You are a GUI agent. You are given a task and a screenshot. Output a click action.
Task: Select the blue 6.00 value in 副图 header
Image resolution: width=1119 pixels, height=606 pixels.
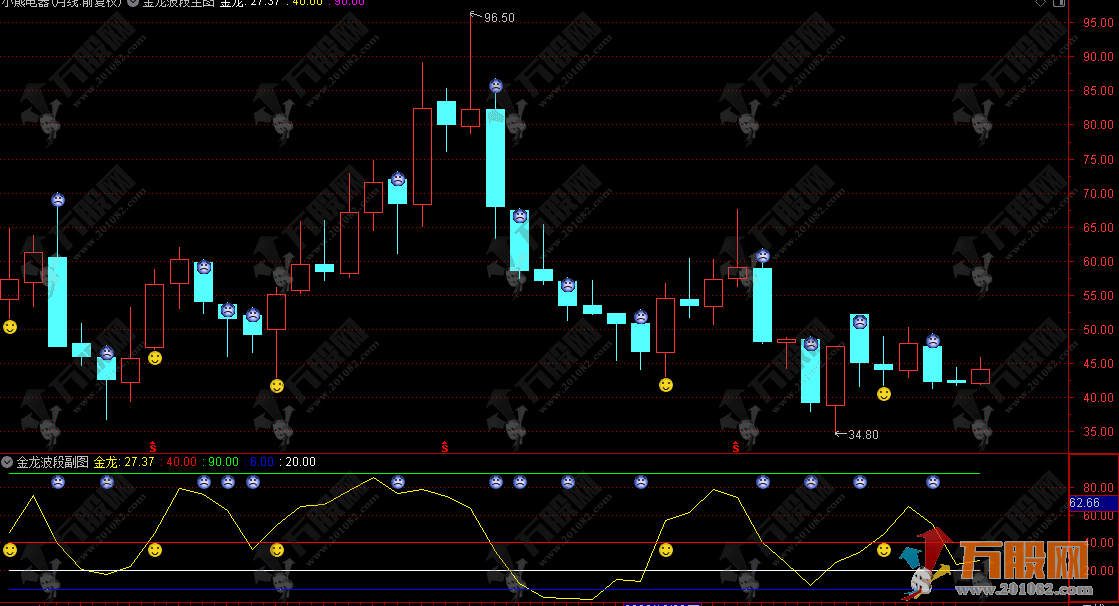click(262, 462)
